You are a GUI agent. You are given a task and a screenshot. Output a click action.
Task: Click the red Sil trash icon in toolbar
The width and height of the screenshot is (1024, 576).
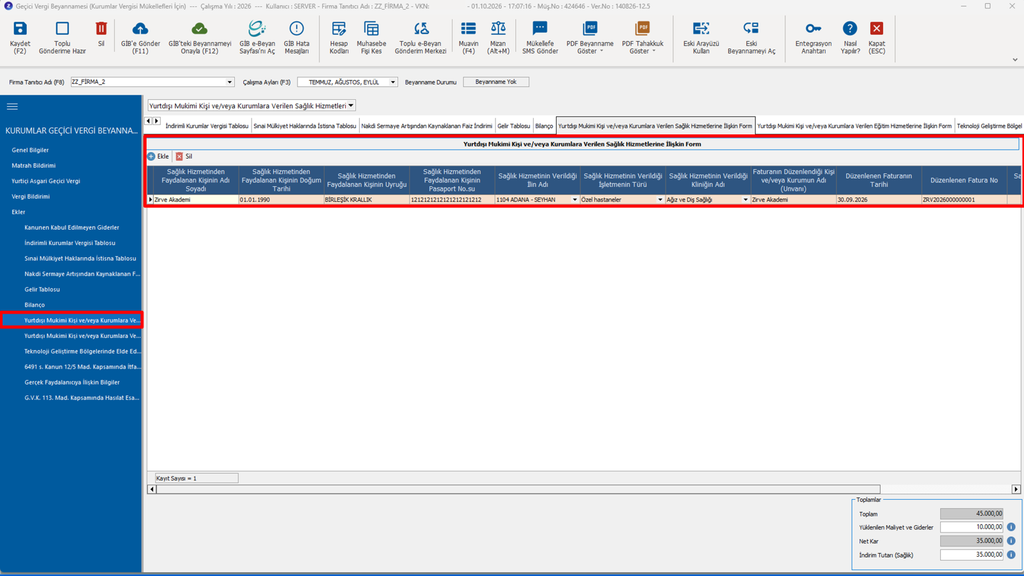[x=101, y=29]
